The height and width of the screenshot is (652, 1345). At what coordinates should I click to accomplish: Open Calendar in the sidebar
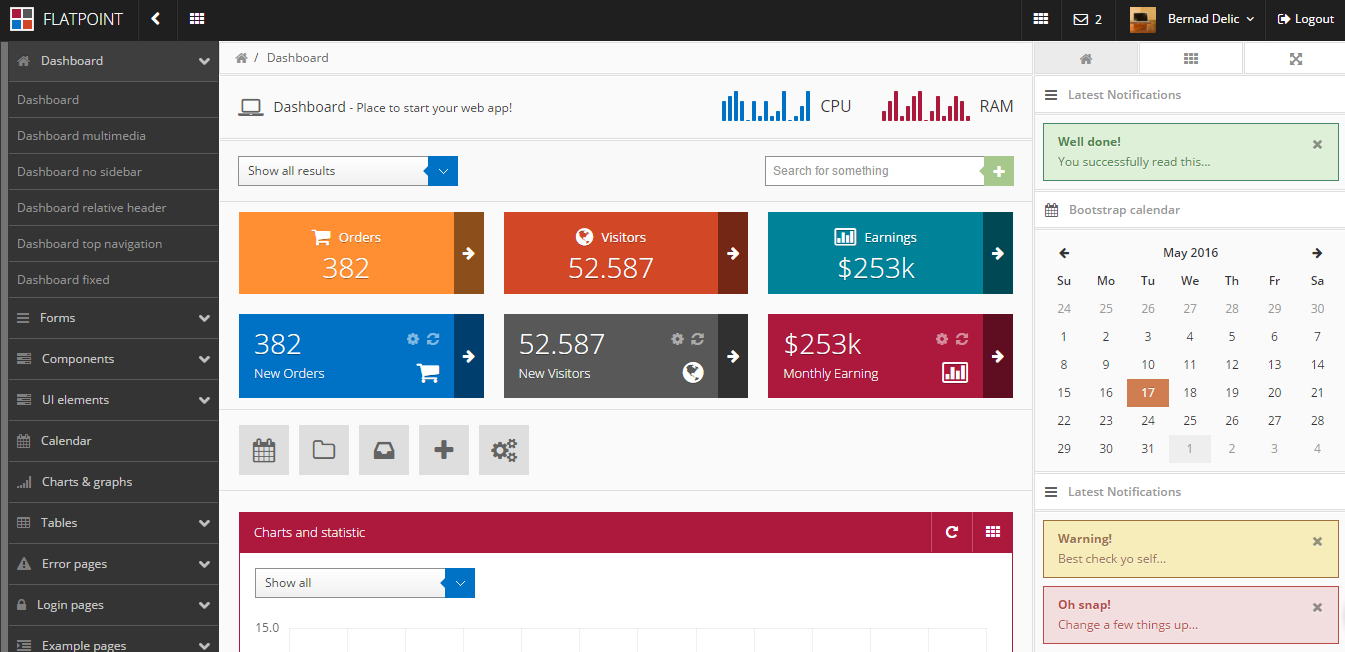113,441
